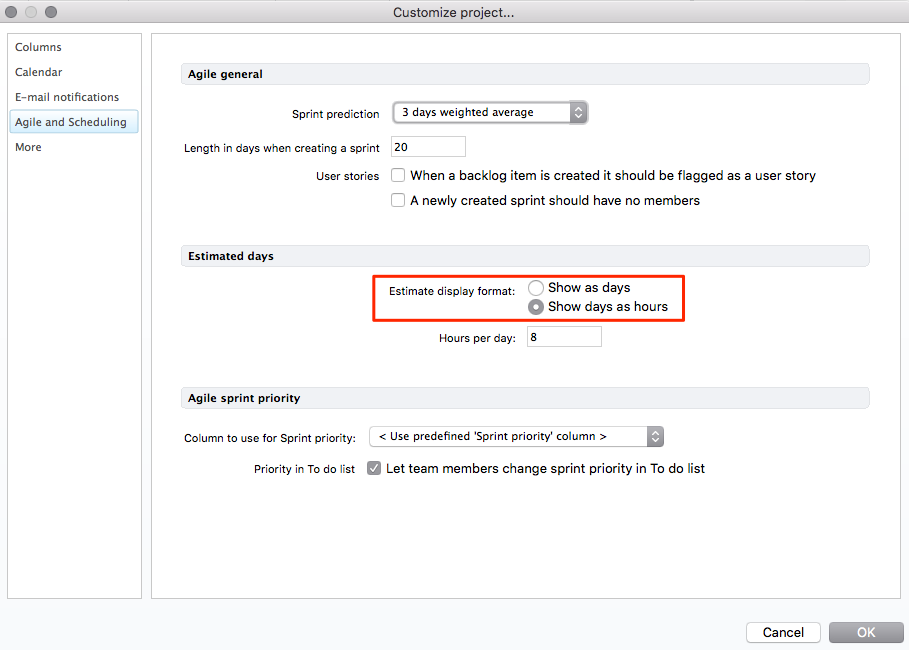The width and height of the screenshot is (909, 650).
Task: Open the More settings section
Action: click(28, 147)
